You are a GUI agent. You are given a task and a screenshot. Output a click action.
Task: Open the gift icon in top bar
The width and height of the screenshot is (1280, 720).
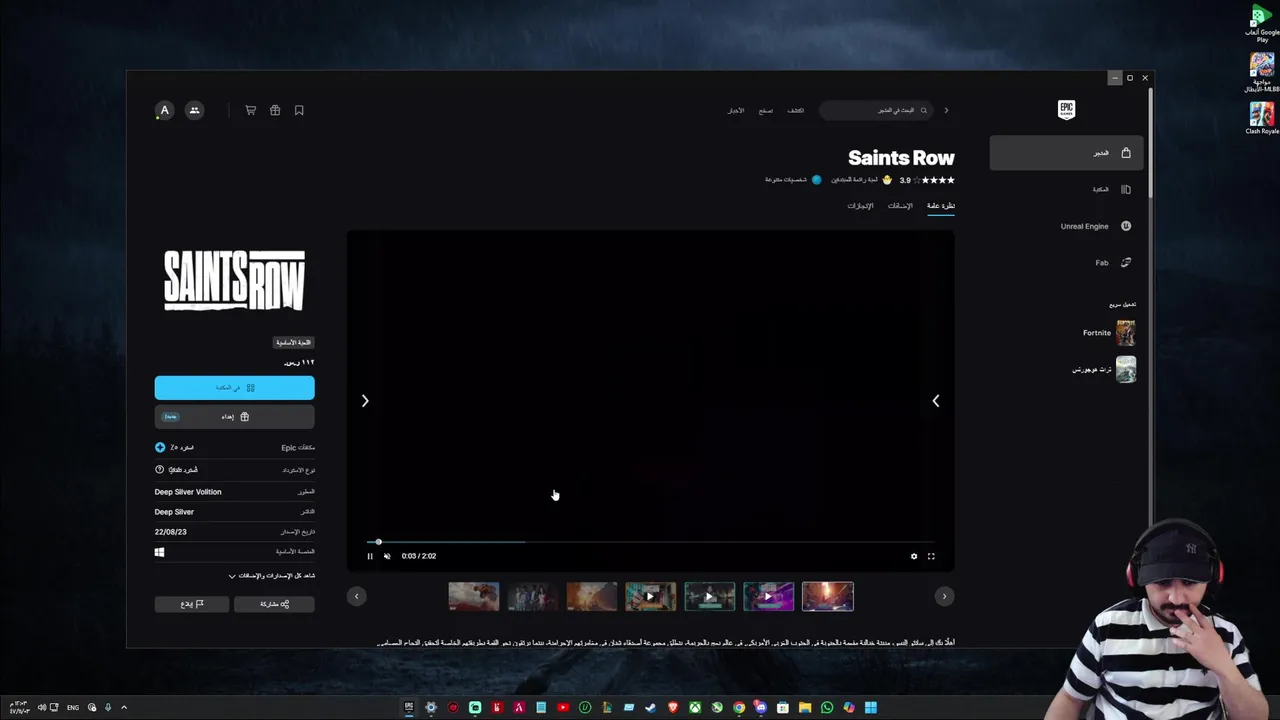[275, 110]
